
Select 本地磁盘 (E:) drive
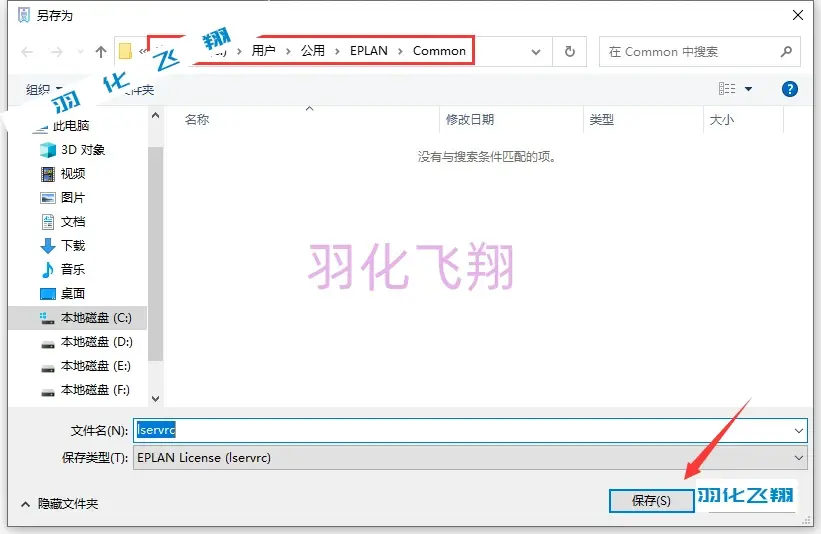(96, 366)
